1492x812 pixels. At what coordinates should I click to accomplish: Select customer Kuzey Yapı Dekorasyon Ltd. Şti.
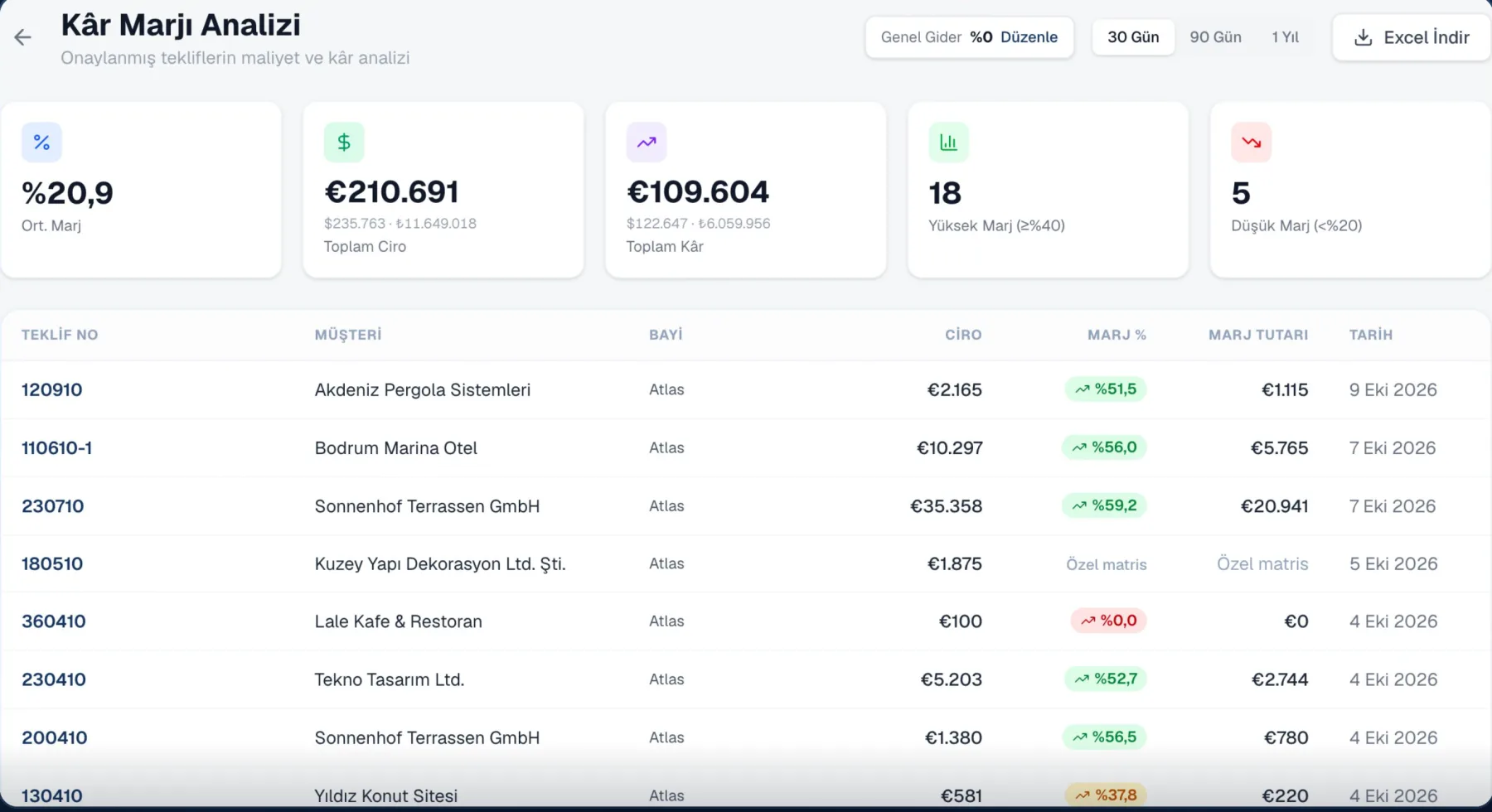440,564
